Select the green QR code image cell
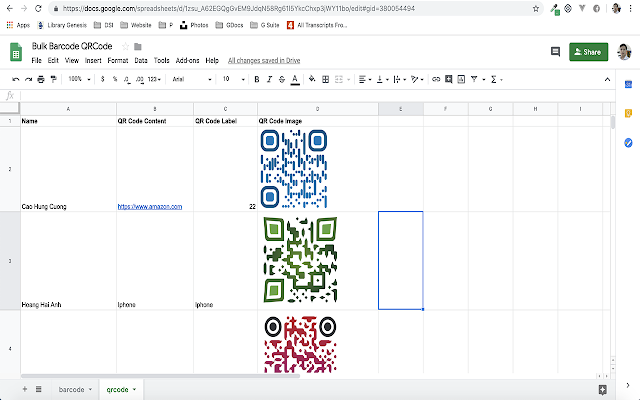This screenshot has height=400, width=640. click(318, 260)
